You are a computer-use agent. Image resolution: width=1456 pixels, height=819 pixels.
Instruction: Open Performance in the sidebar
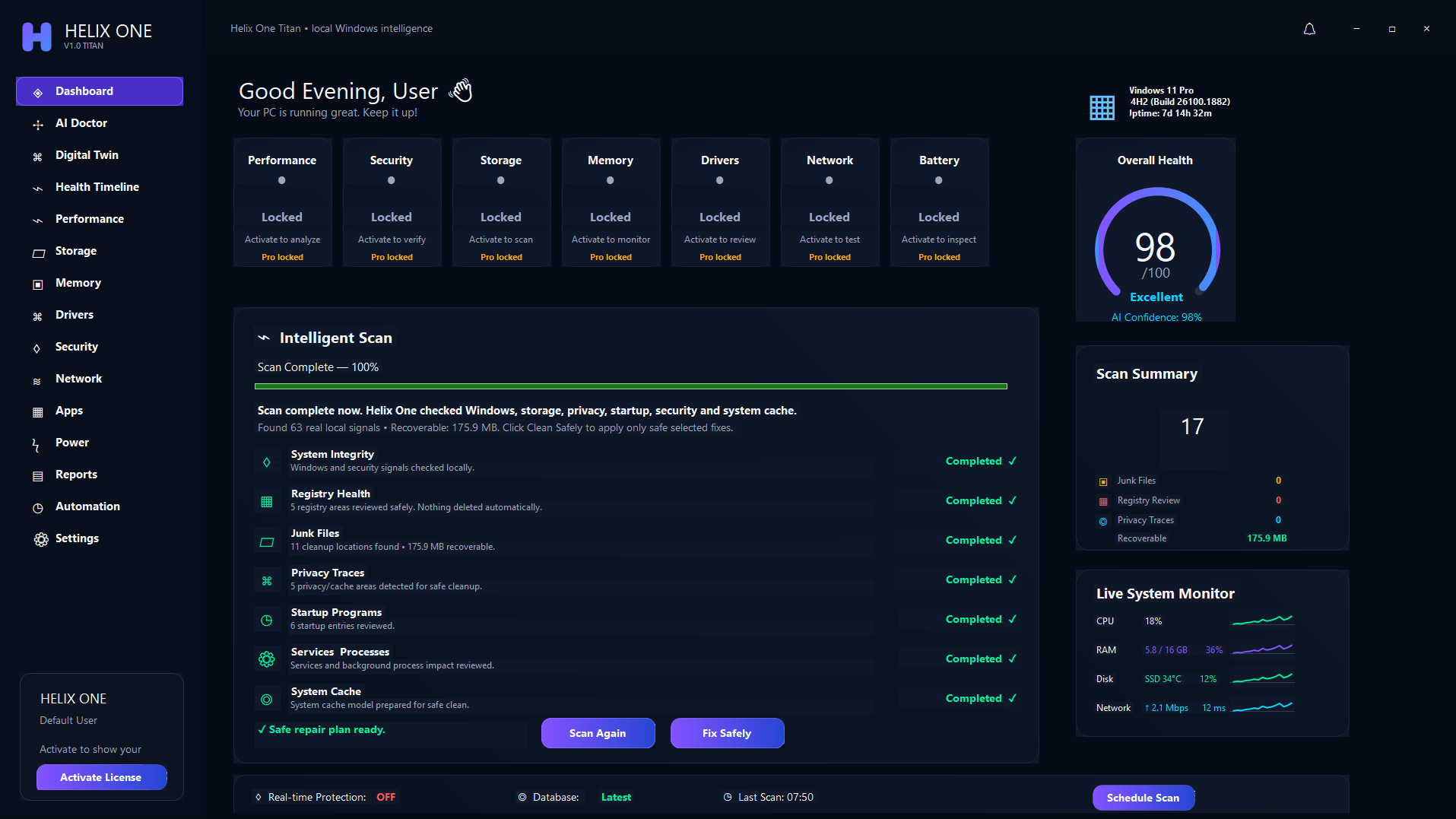(x=100, y=219)
